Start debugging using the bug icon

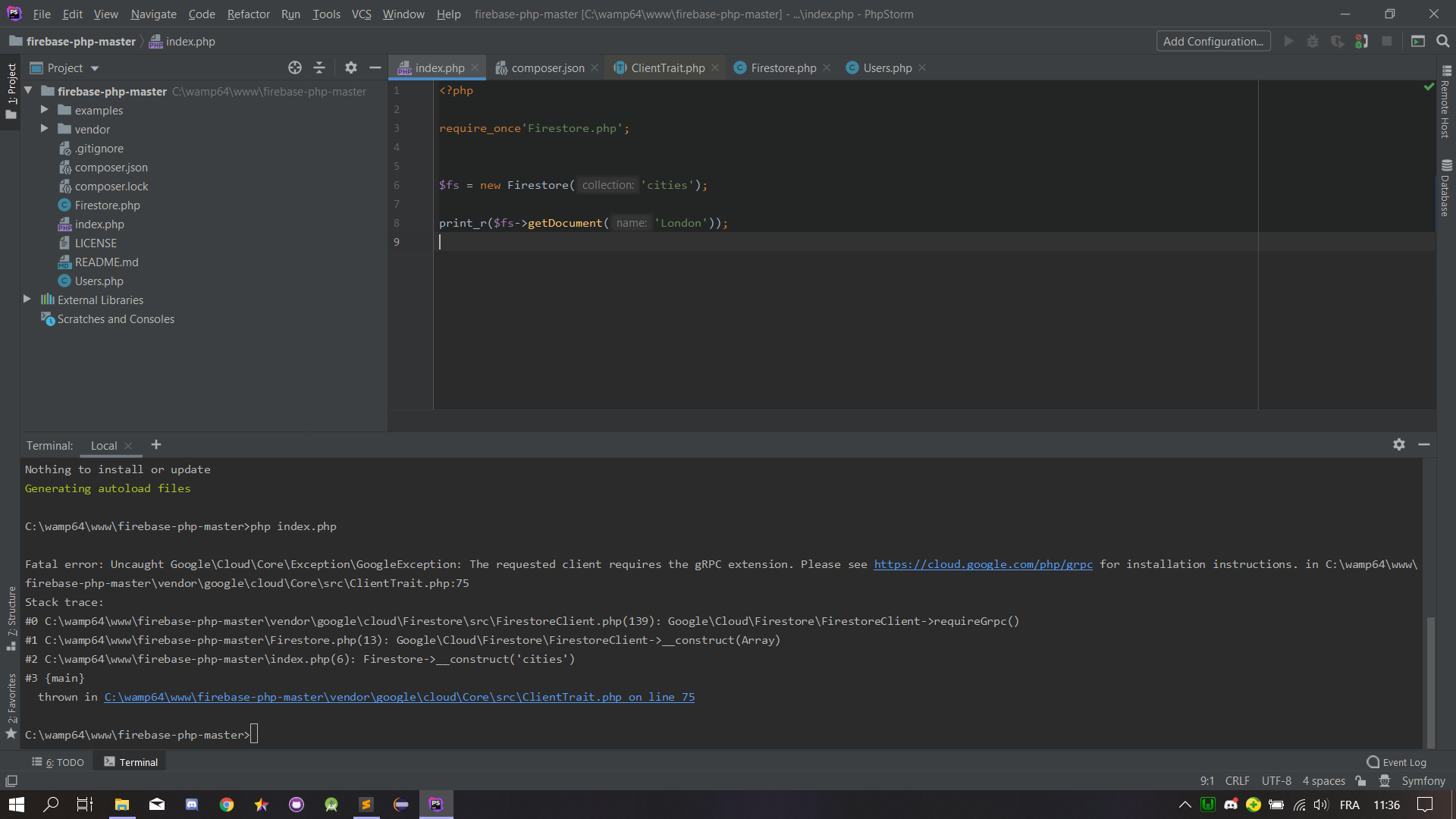coord(1313,41)
